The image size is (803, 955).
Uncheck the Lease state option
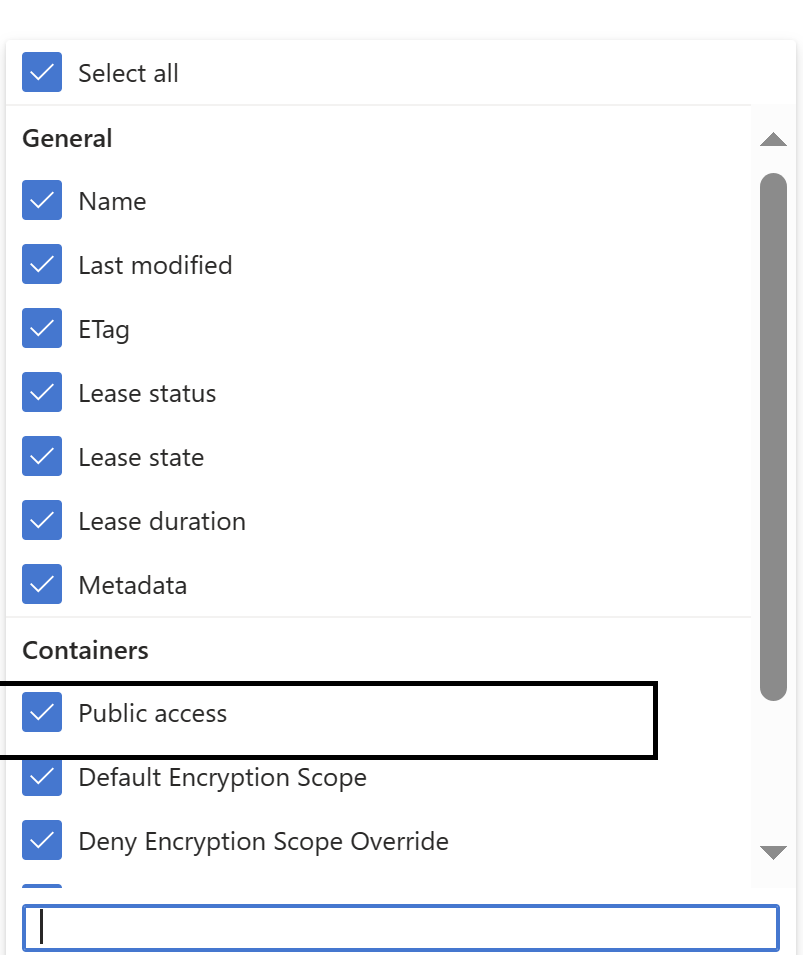[41, 456]
